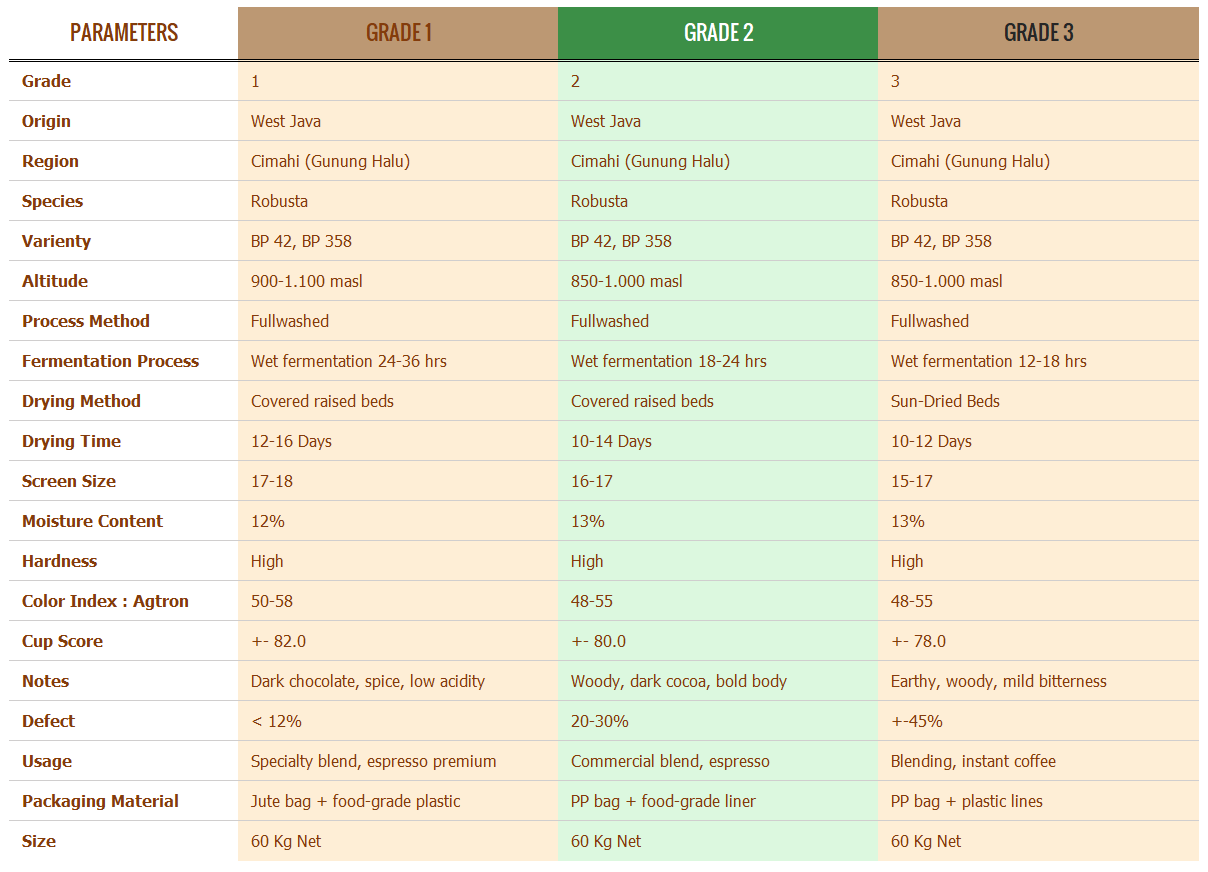The height and width of the screenshot is (872, 1208).
Task: Select 'Jute bag + food-grade plastic' cell
Action: [355, 801]
